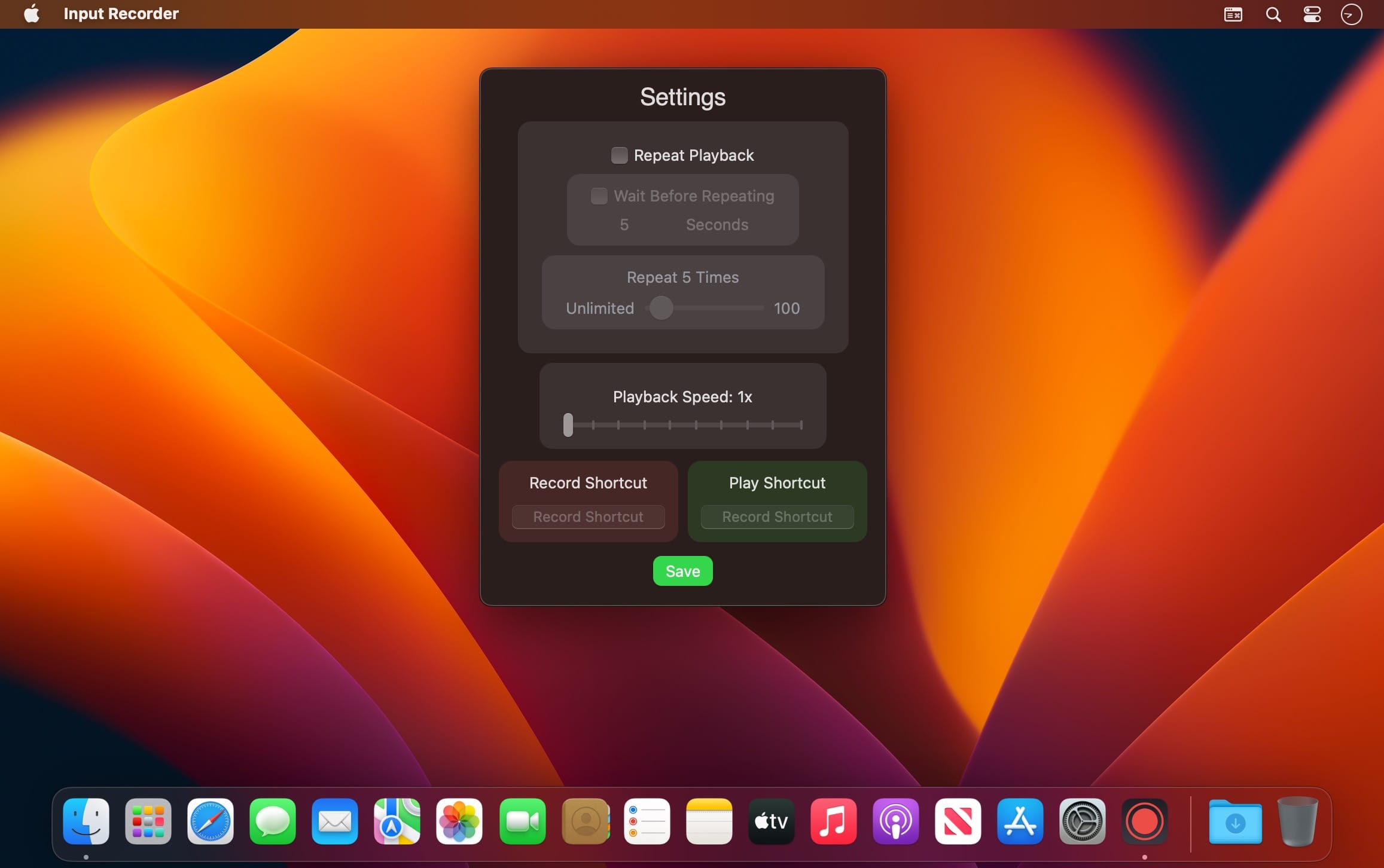Open Messages from the Dock
The height and width of the screenshot is (868, 1384).
(x=273, y=821)
